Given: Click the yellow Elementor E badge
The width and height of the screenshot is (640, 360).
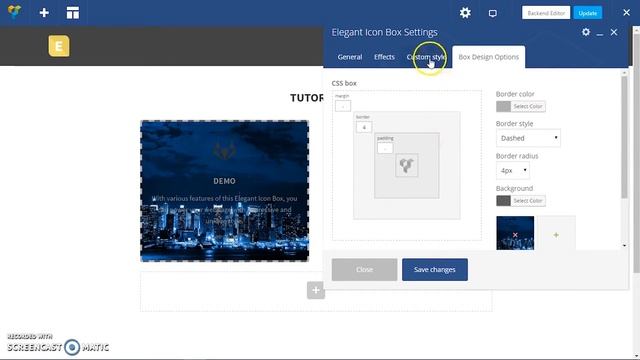Looking at the screenshot, I should (x=59, y=46).
